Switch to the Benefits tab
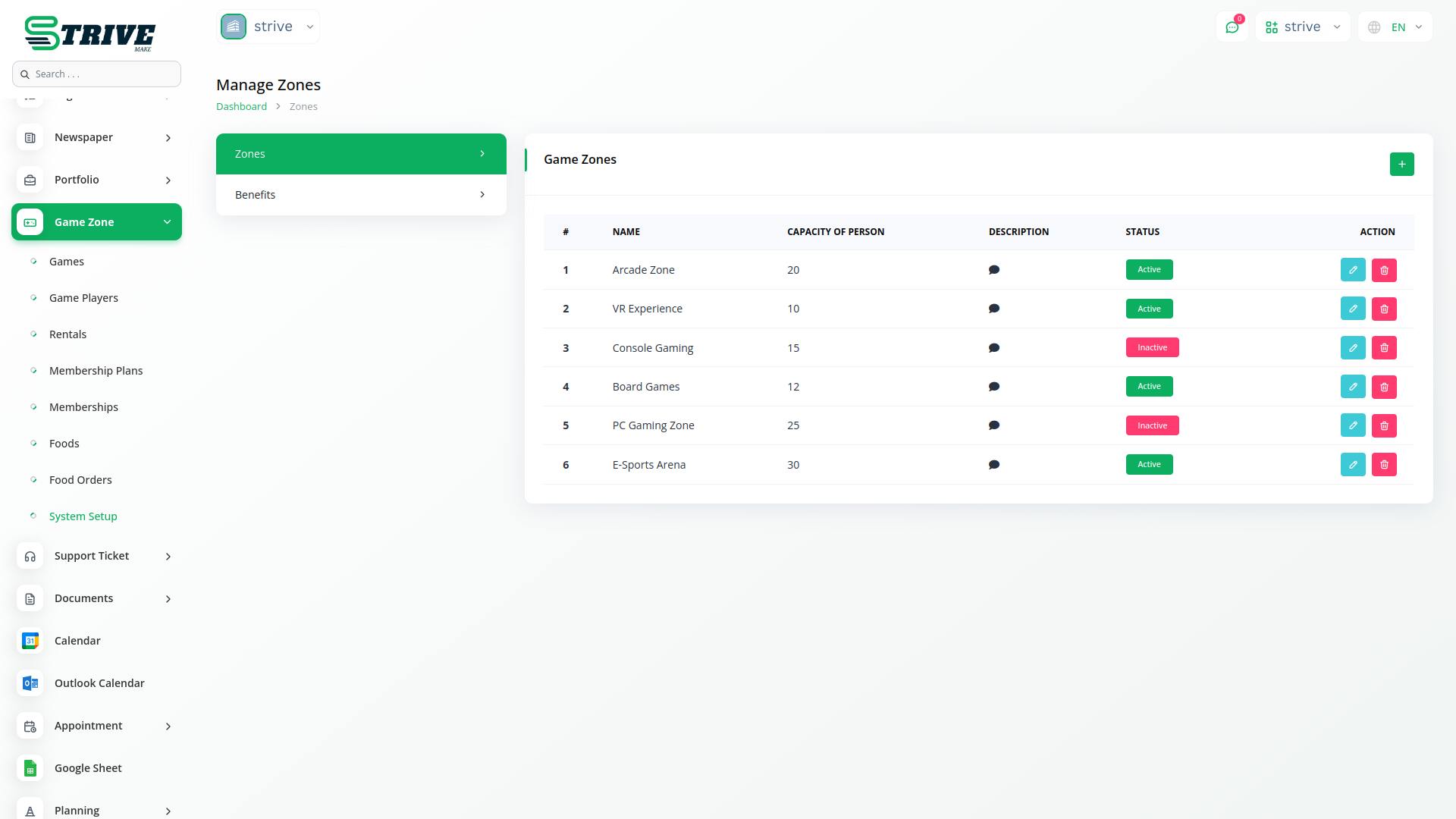The image size is (1456, 819). click(x=361, y=195)
